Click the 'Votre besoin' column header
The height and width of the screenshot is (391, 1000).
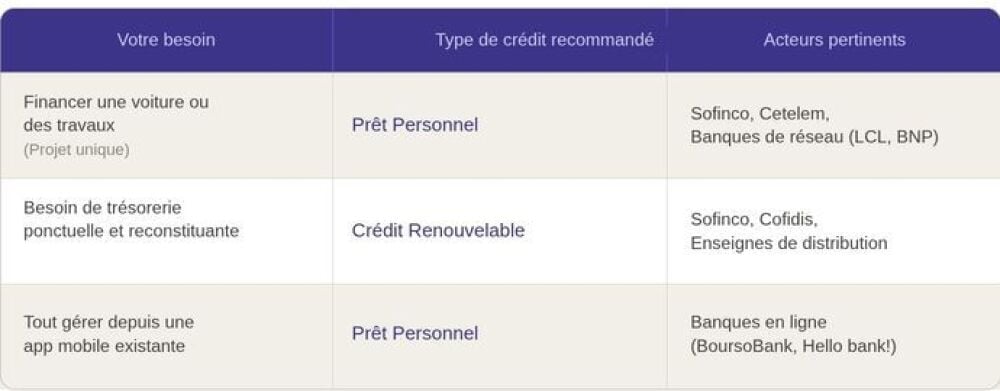tap(166, 40)
